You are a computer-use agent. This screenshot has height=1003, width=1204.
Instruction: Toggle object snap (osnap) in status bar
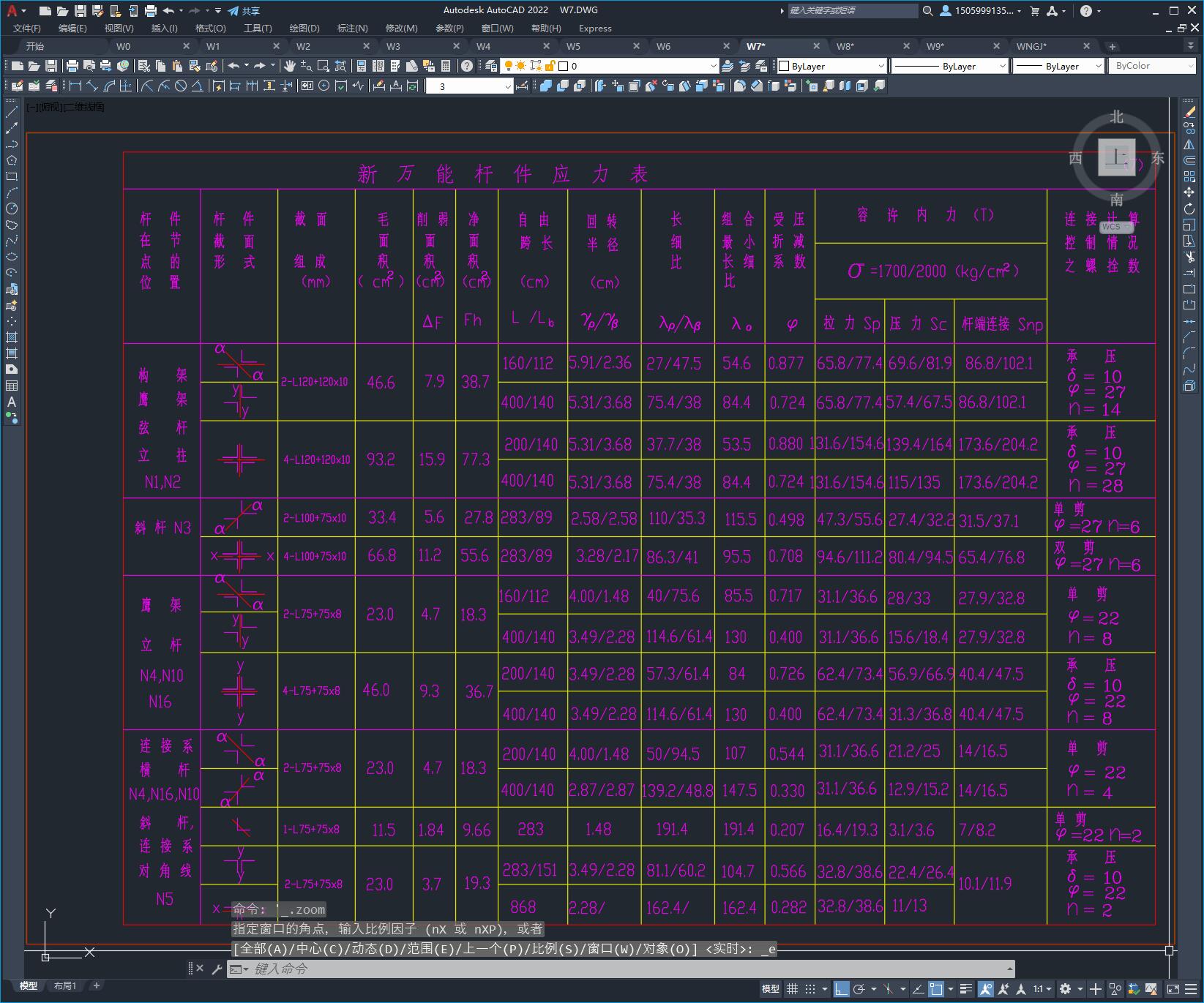pos(936,989)
